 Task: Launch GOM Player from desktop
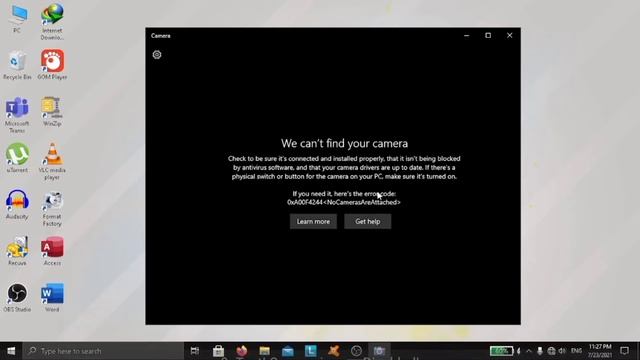pos(52,64)
